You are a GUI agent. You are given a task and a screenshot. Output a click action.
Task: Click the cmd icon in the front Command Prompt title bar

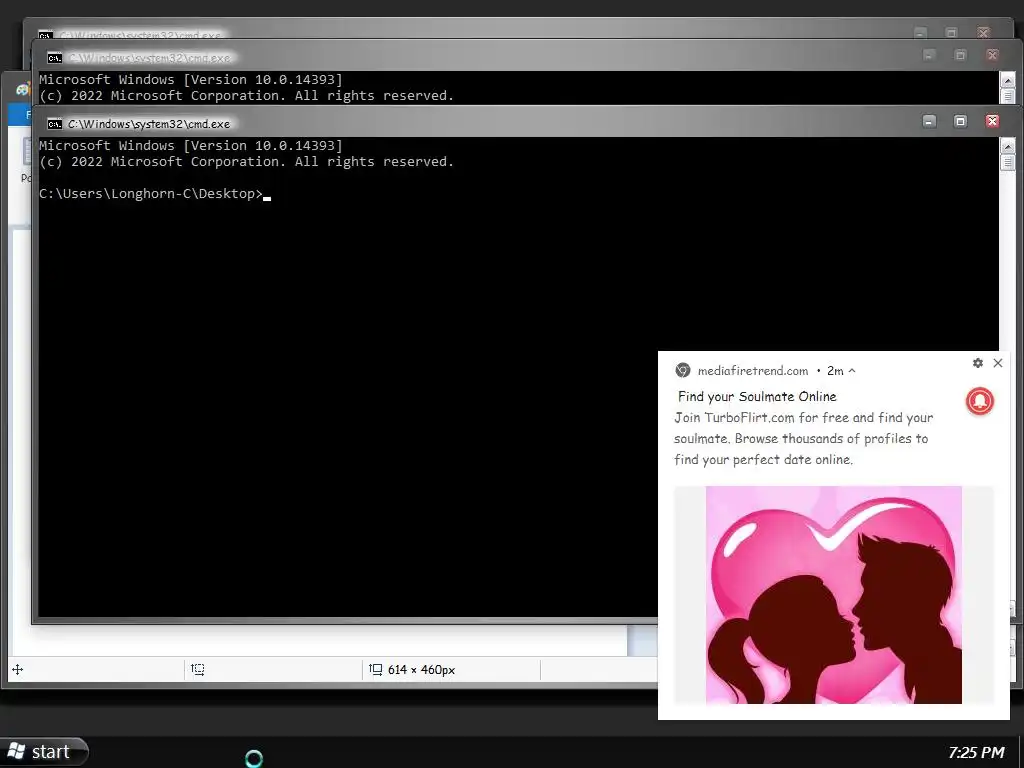pos(55,124)
